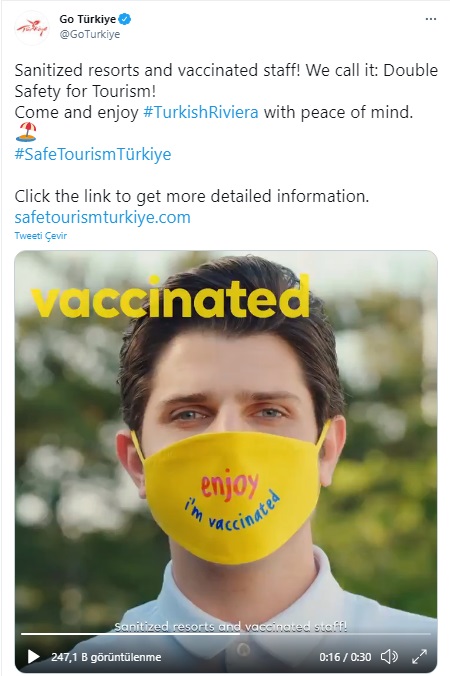Play the video

click(34, 657)
